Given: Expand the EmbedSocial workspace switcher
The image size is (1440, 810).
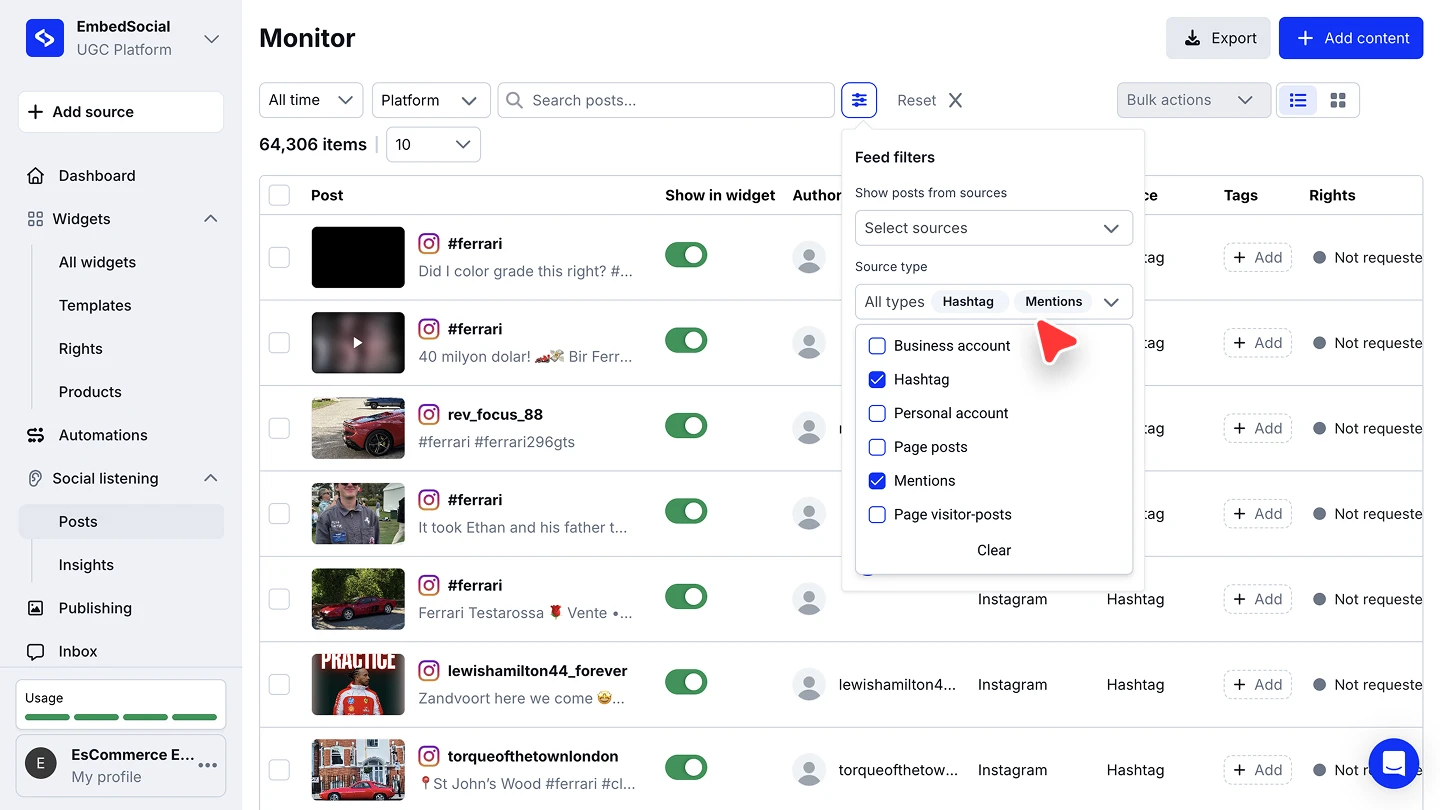Looking at the screenshot, I should tap(211, 39).
